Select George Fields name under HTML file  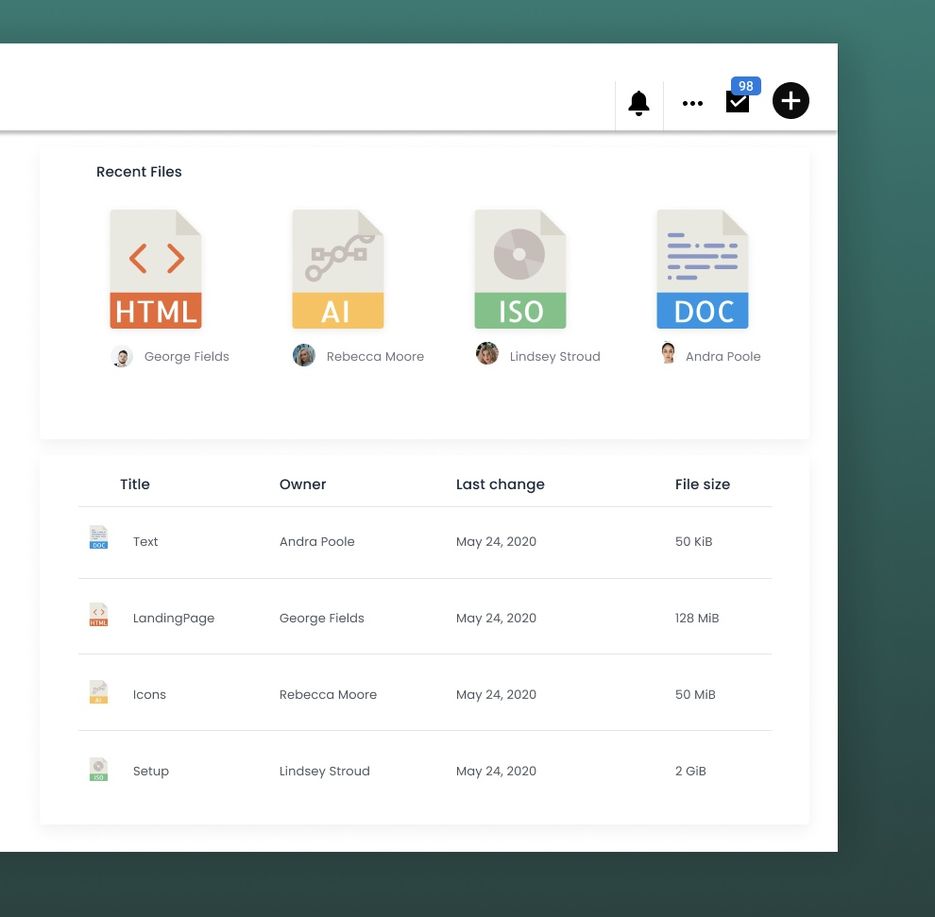[187, 357]
